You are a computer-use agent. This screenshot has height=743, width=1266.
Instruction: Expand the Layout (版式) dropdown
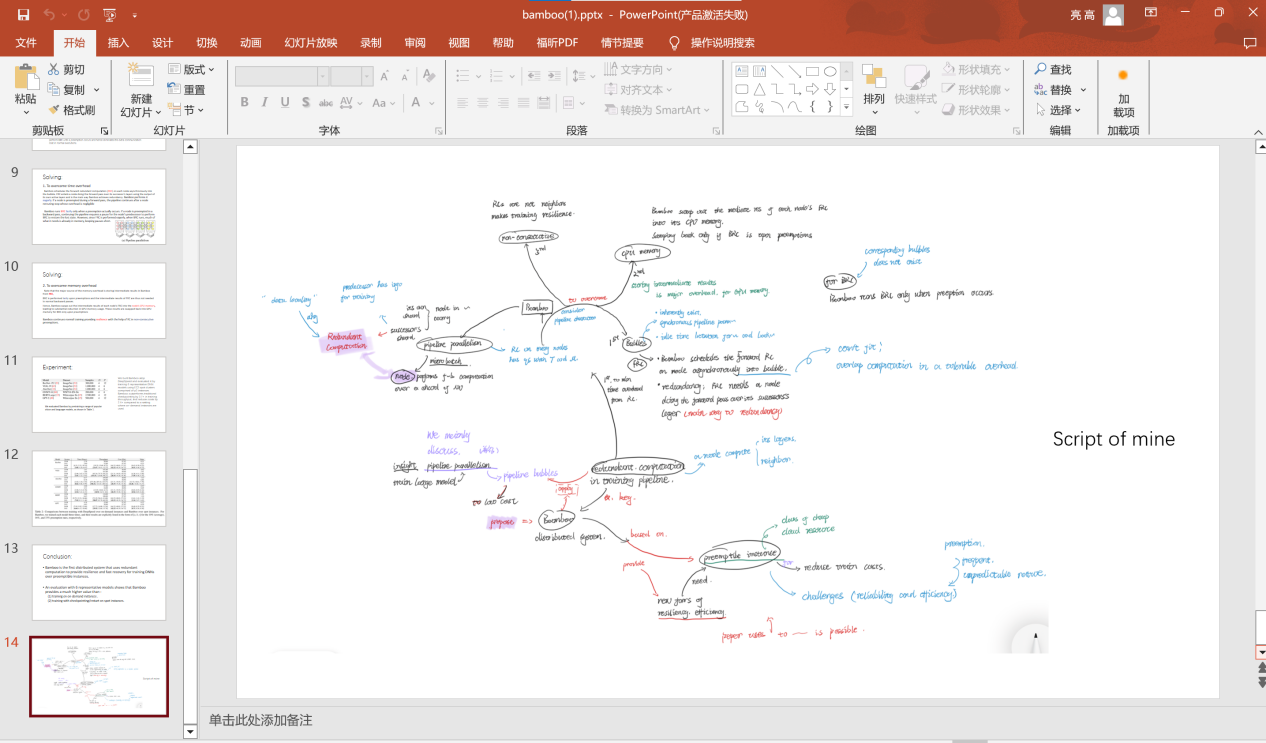coord(192,70)
